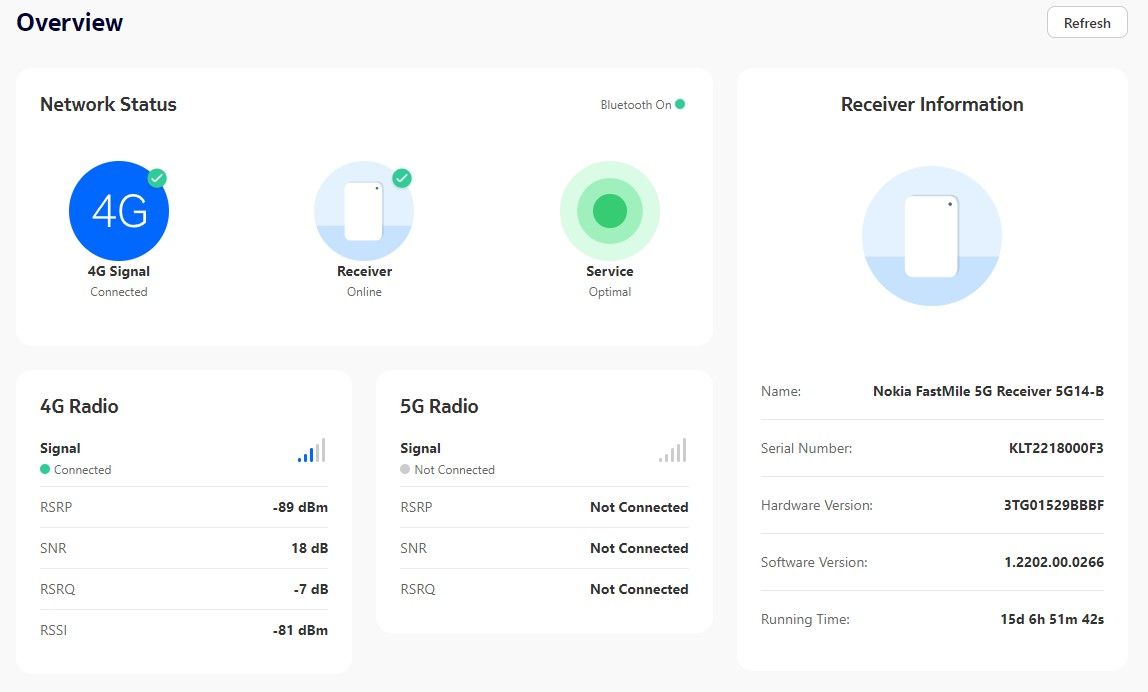This screenshot has width=1148, height=692.
Task: Click the serial number KLT2218000F3
Action: pos(1056,448)
